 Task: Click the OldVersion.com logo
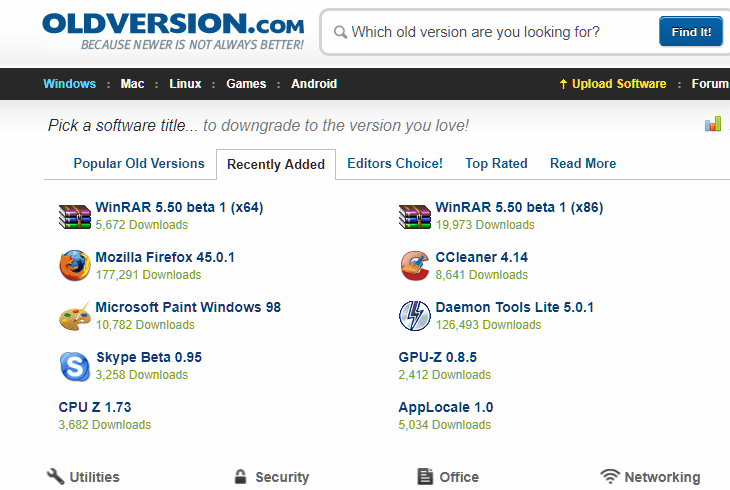click(x=173, y=31)
